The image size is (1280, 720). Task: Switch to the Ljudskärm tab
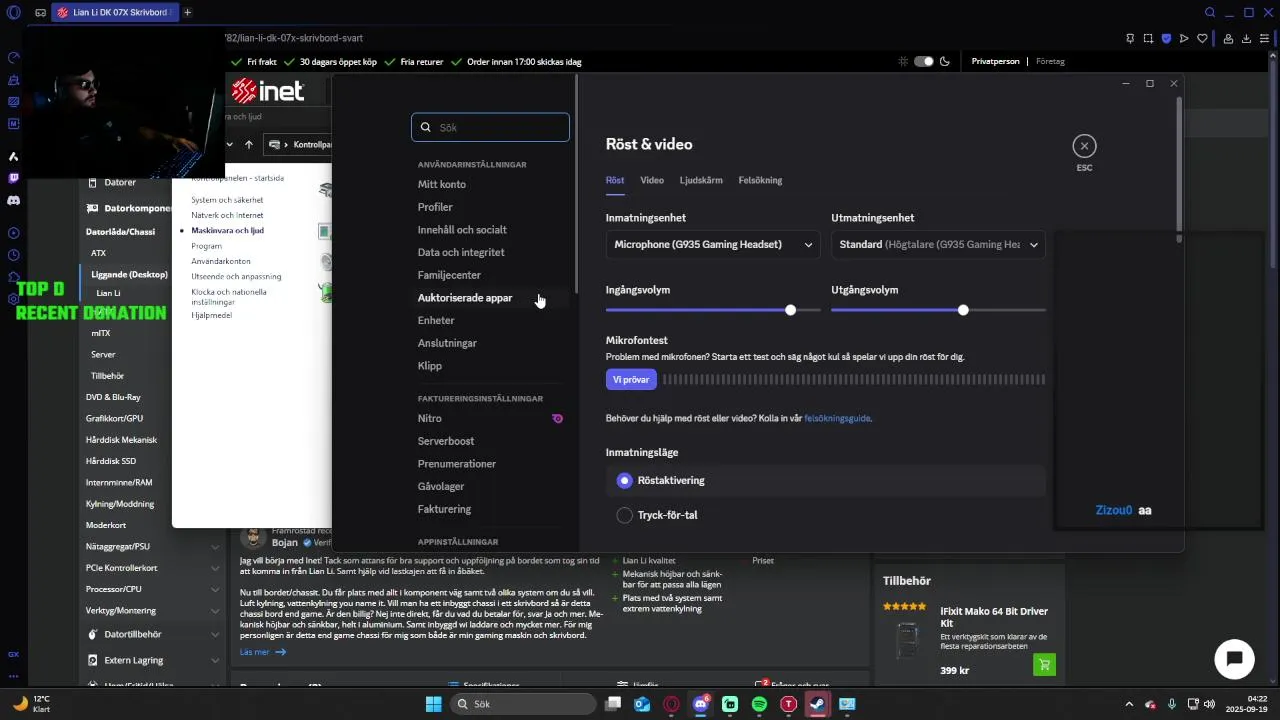[x=701, y=180]
